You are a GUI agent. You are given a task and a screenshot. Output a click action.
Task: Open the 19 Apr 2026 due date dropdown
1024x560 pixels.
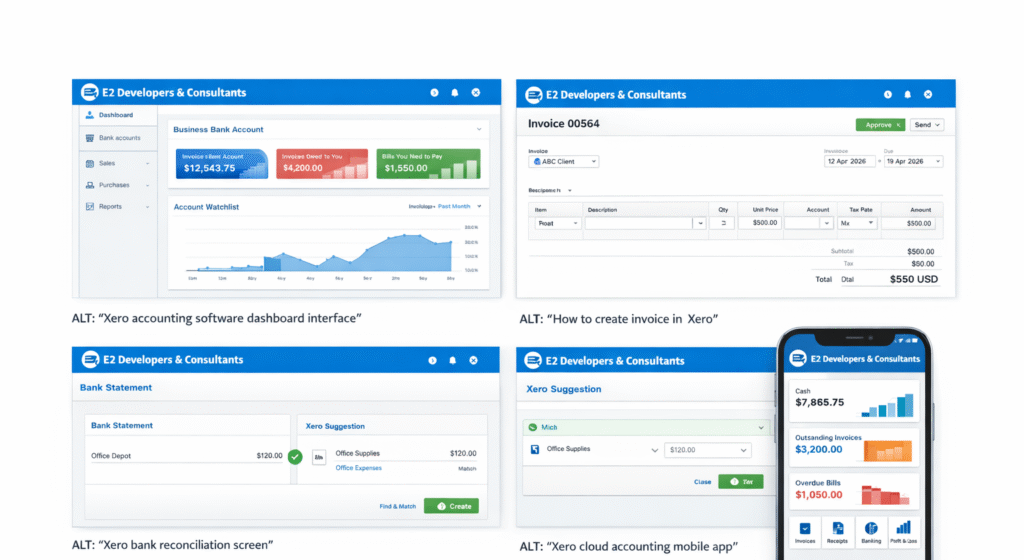point(913,161)
